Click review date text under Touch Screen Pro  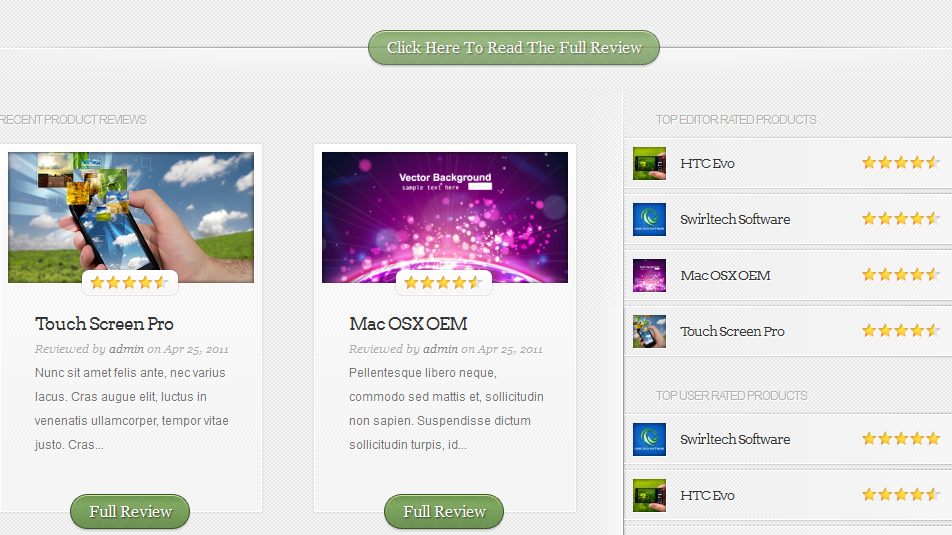[x=196, y=349]
